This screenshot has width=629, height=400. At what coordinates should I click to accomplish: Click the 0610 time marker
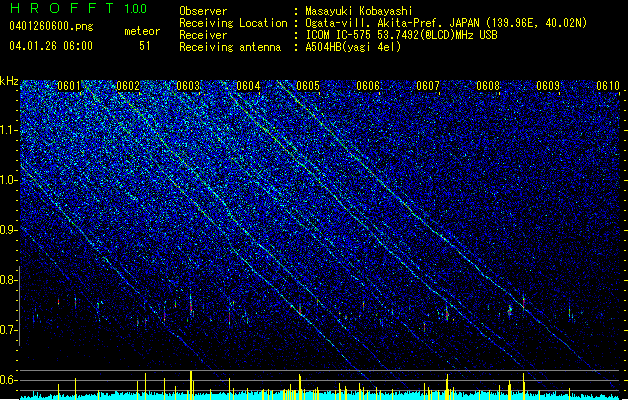(608, 86)
